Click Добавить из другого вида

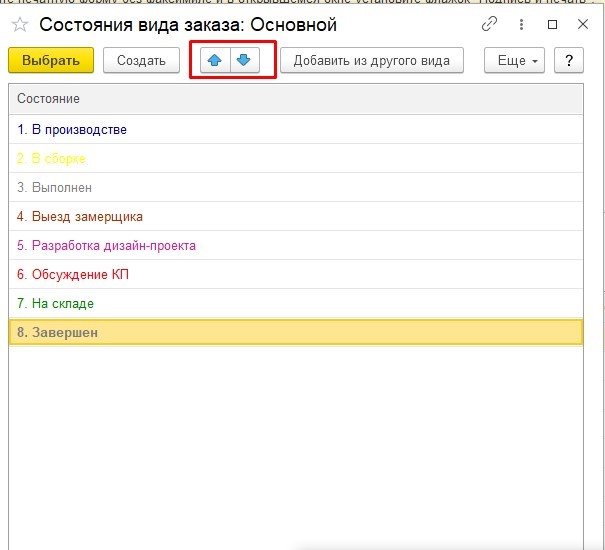pos(371,61)
